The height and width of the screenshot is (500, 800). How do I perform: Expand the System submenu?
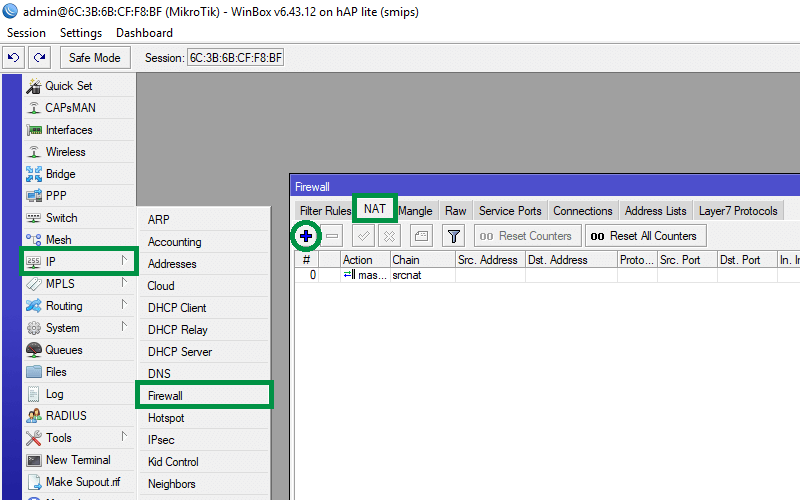pyautogui.click(x=79, y=328)
